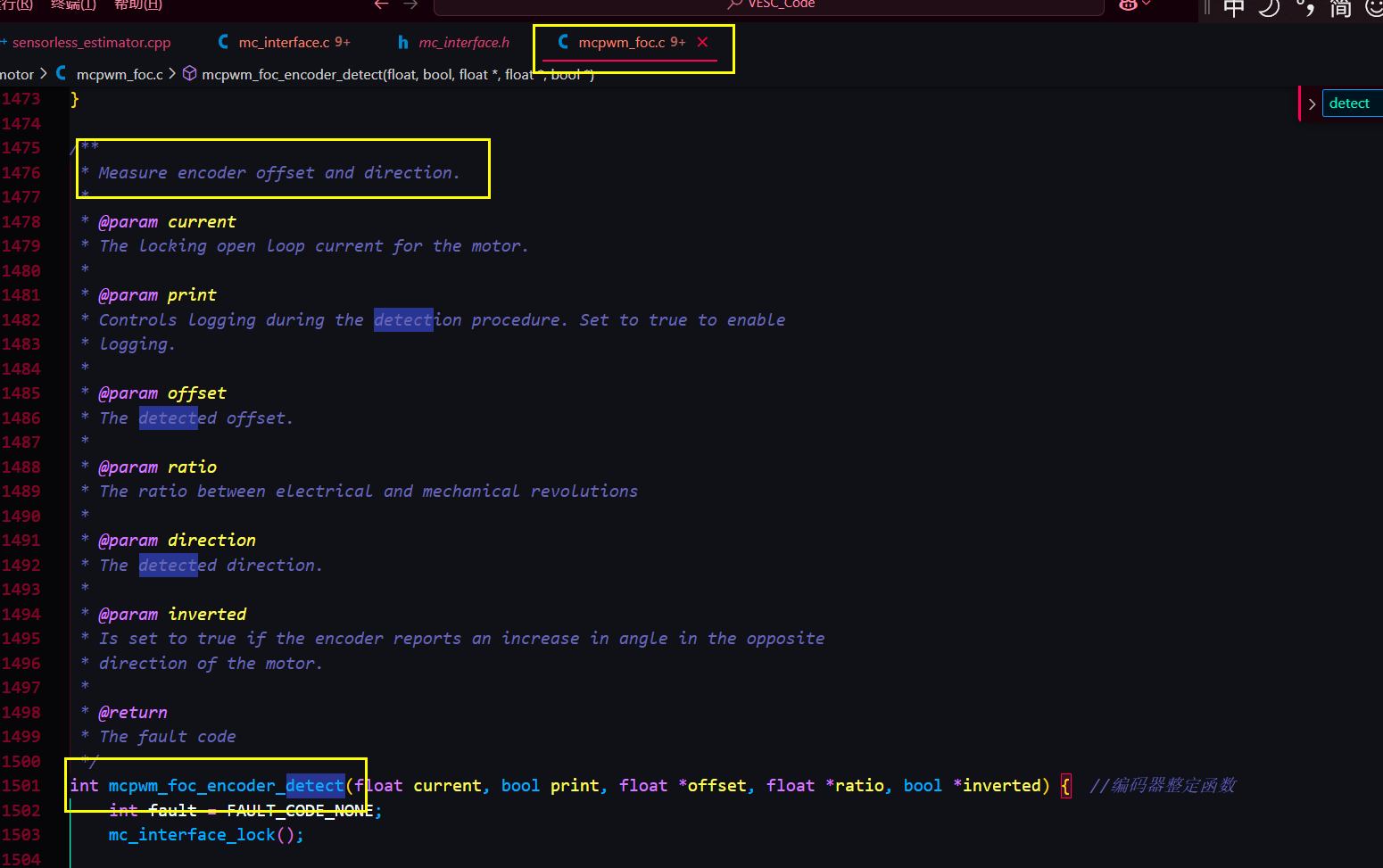The width and height of the screenshot is (1383, 868).
Task: Toggle the punctuation mode in IME bar
Action: 1305,8
